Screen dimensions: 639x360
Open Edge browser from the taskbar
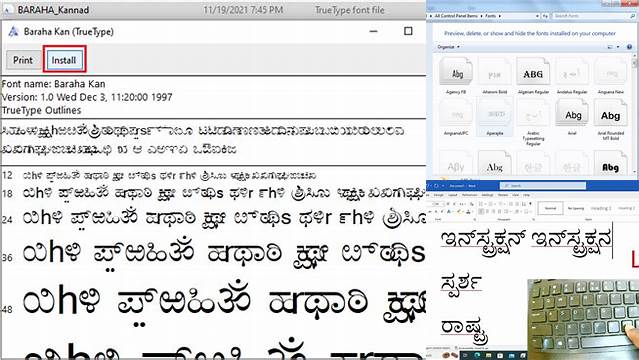(x=476, y=355)
